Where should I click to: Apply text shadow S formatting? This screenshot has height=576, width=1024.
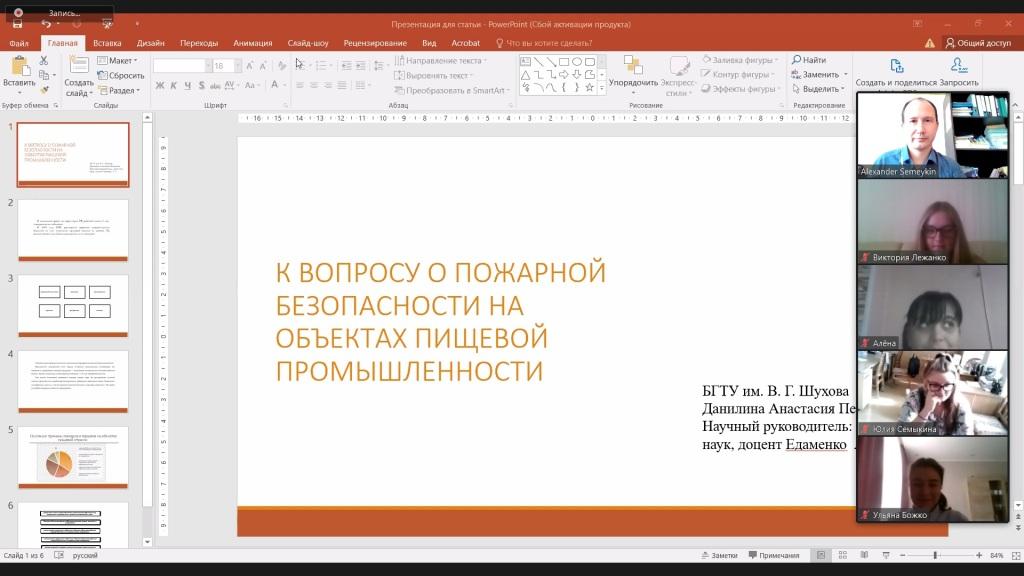(x=201, y=86)
